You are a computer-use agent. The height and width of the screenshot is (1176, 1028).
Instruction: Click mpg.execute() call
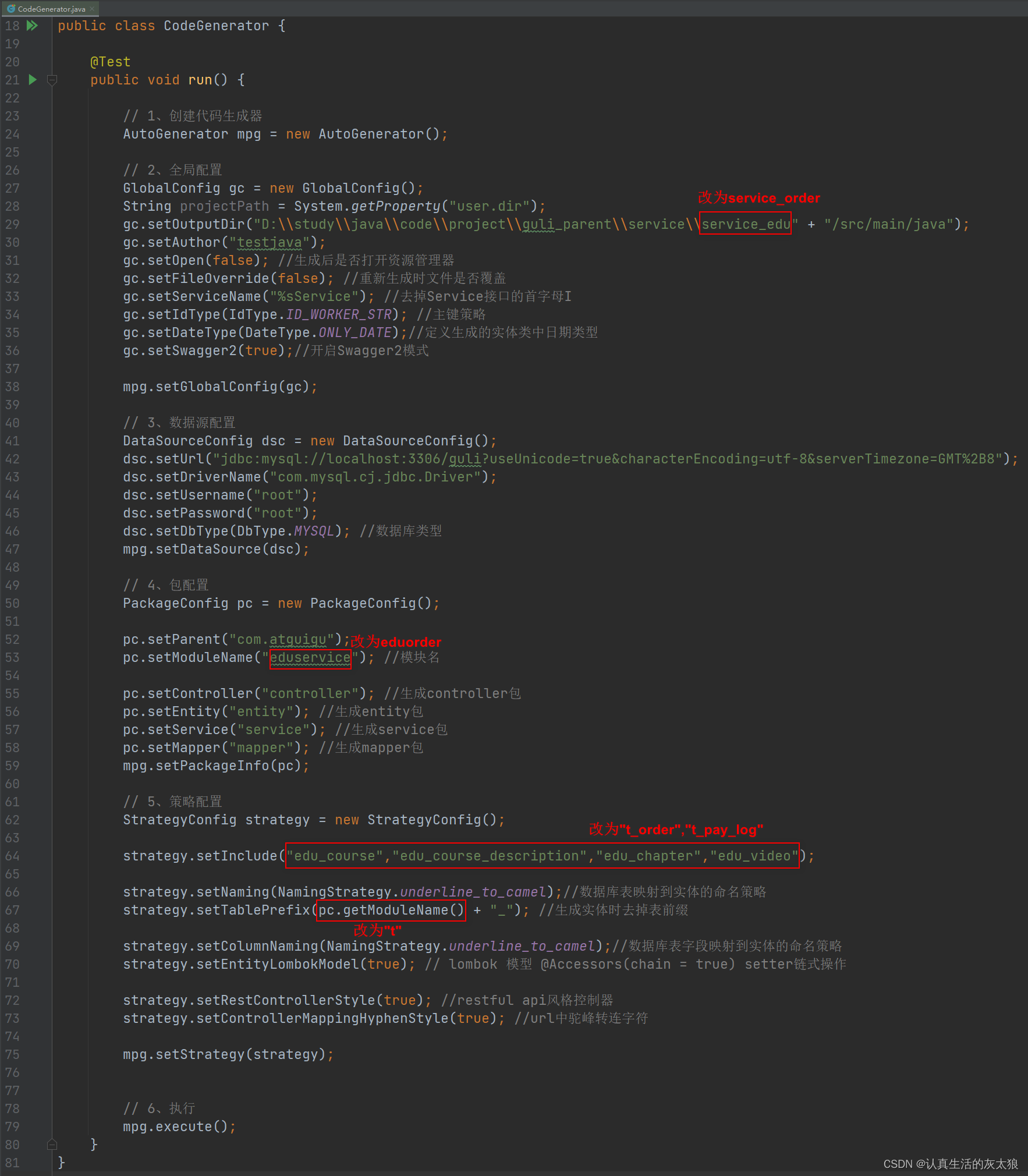pyautogui.click(x=175, y=1127)
